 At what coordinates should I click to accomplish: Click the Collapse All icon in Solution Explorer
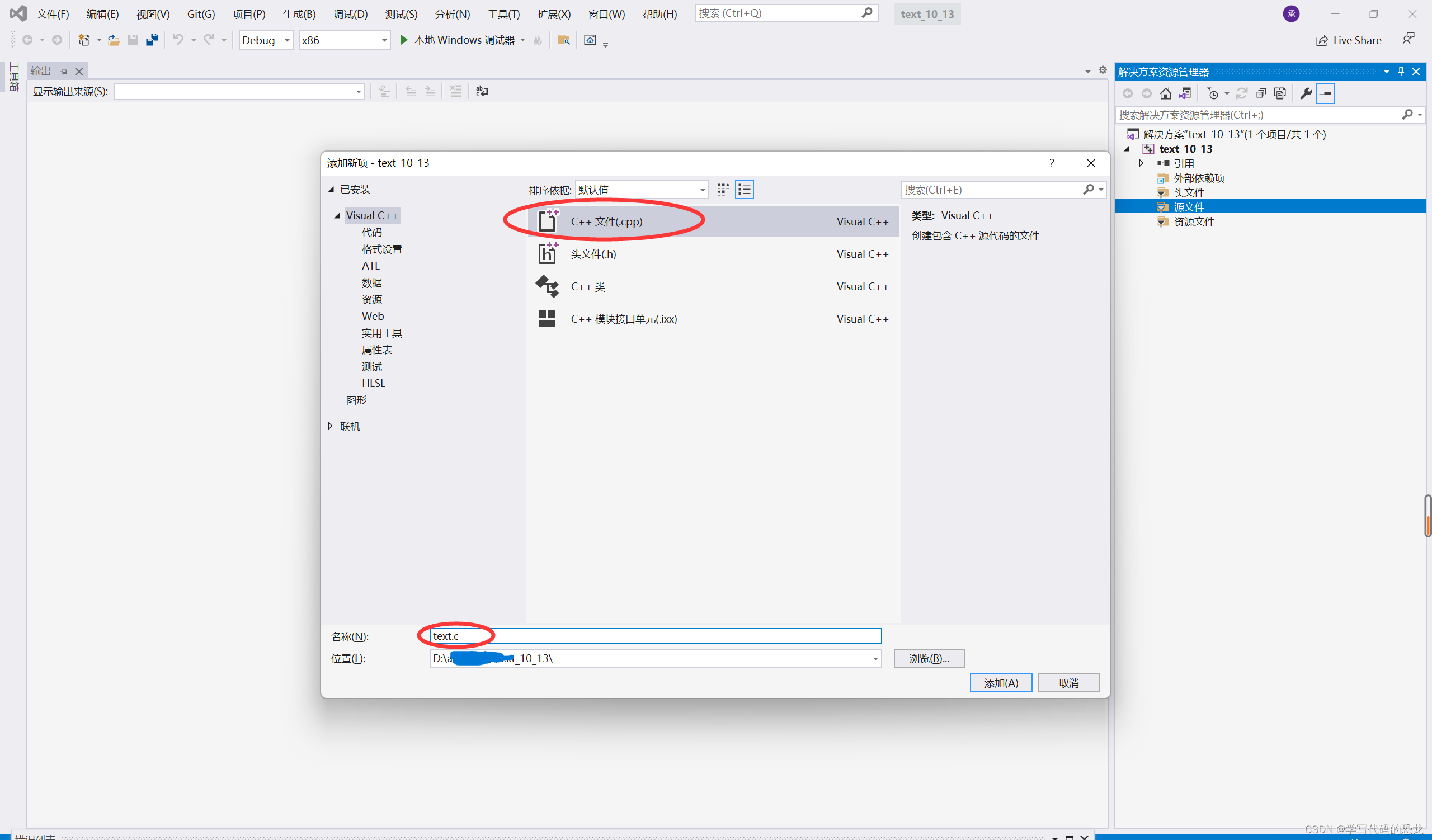pyautogui.click(x=1261, y=93)
